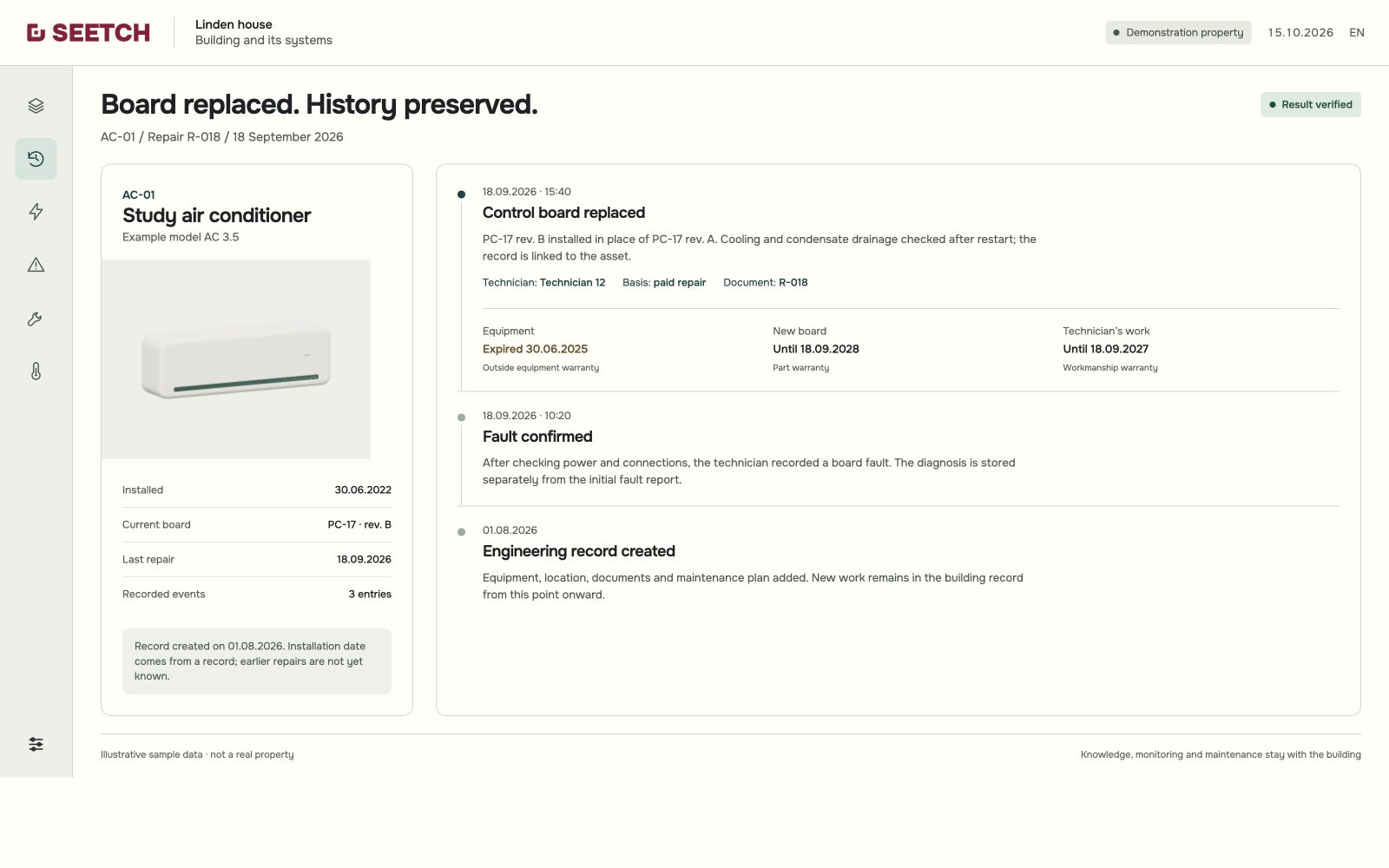Select the Engineering record created timeline dot
Viewport: 1389px width, 868px height.
(461, 532)
